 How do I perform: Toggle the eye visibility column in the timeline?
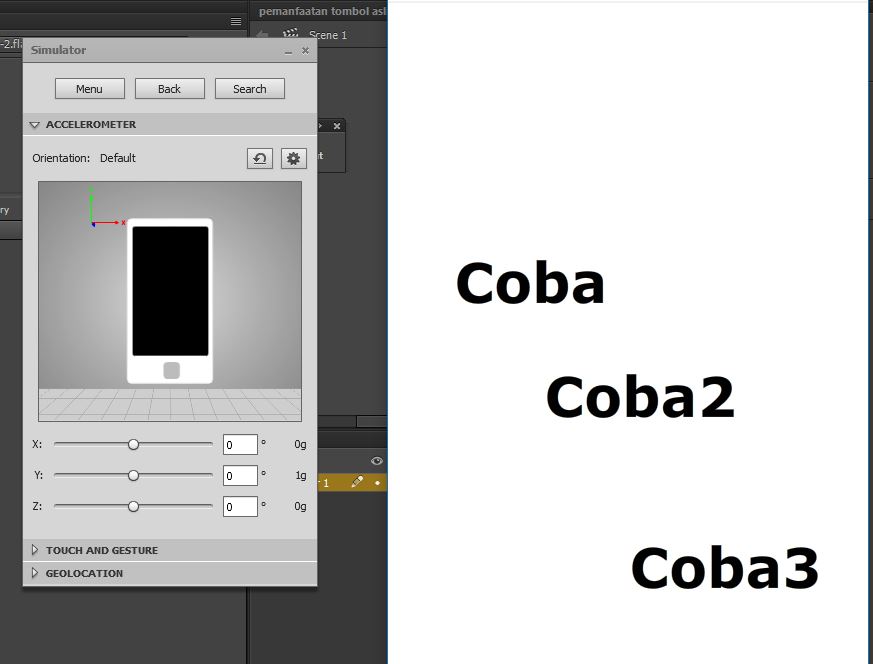(x=376, y=461)
